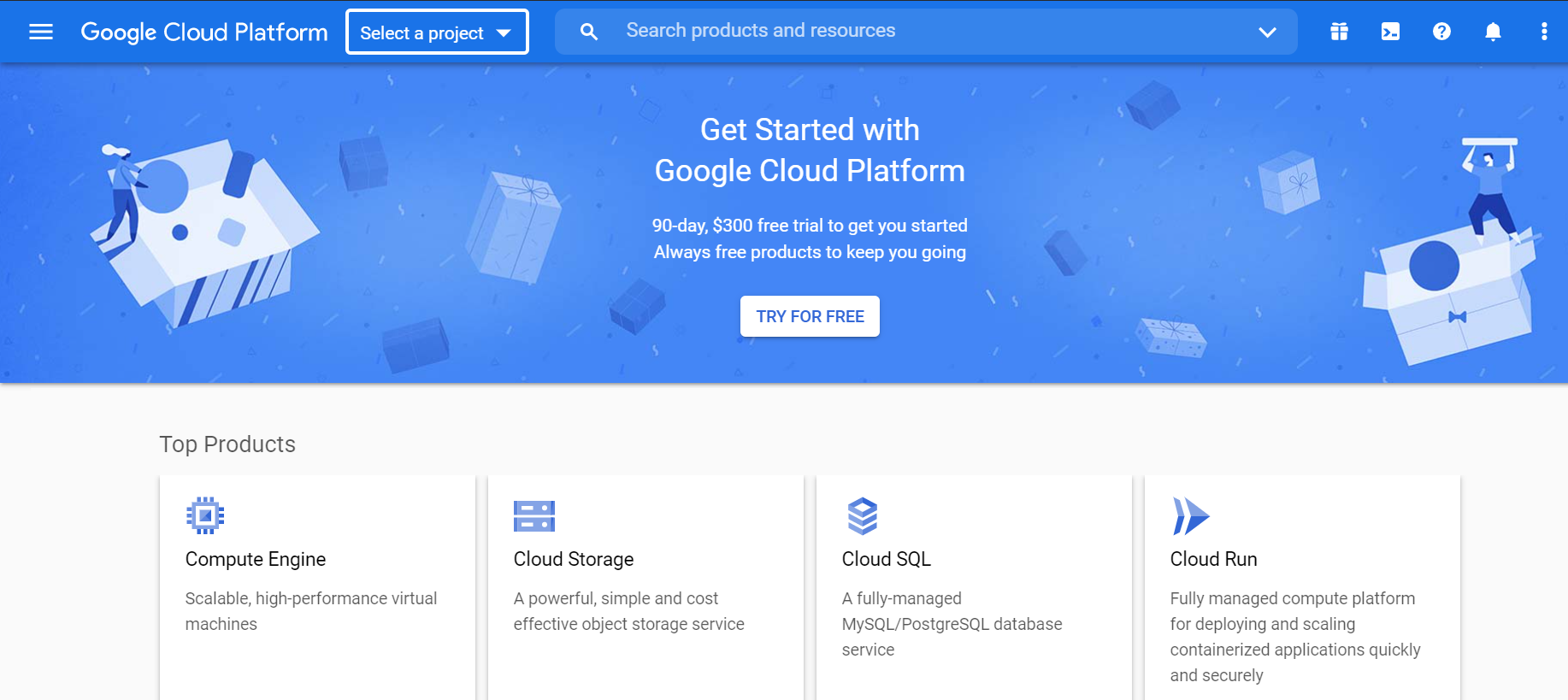Image resolution: width=1568 pixels, height=700 pixels.
Task: Open the hamburger navigation menu
Action: [41, 32]
